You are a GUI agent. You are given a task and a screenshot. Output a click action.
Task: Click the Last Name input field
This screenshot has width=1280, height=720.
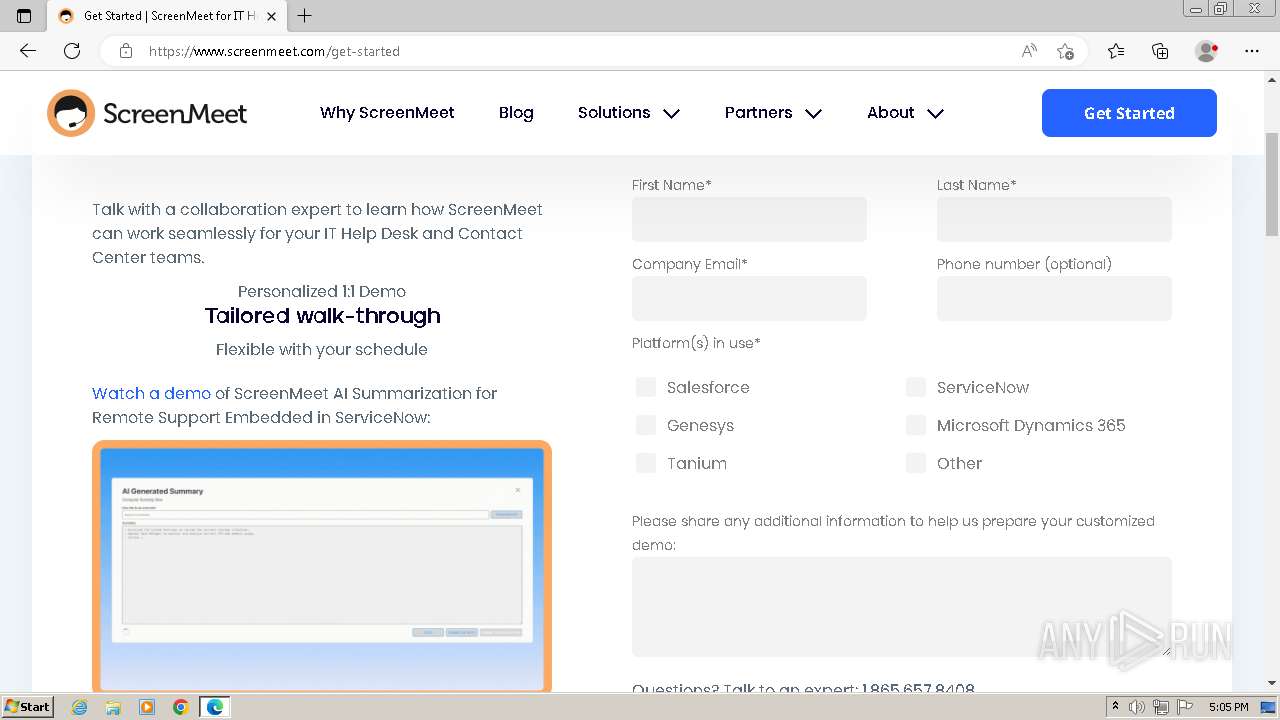tap(1054, 219)
